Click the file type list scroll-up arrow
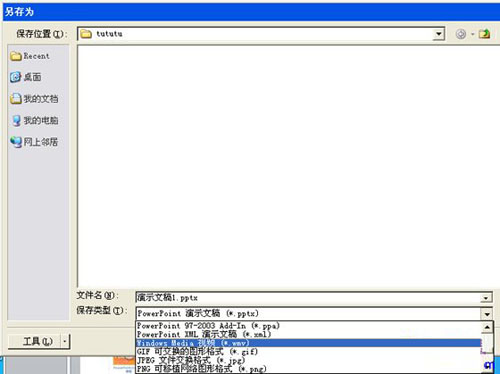The width and height of the screenshot is (500, 374). (x=487, y=327)
